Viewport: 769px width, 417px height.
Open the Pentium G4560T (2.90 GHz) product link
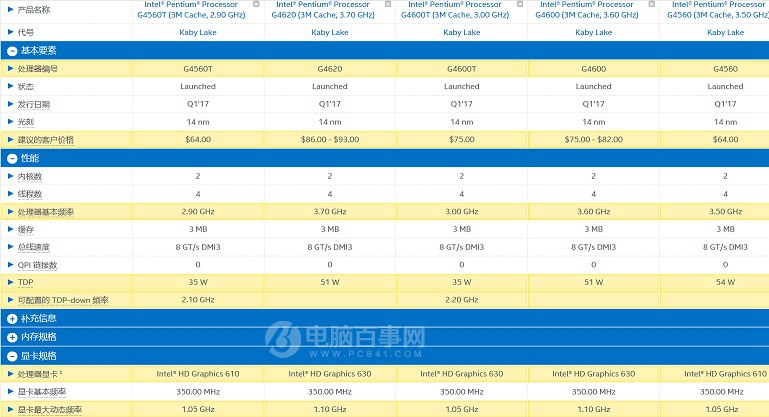191,9
